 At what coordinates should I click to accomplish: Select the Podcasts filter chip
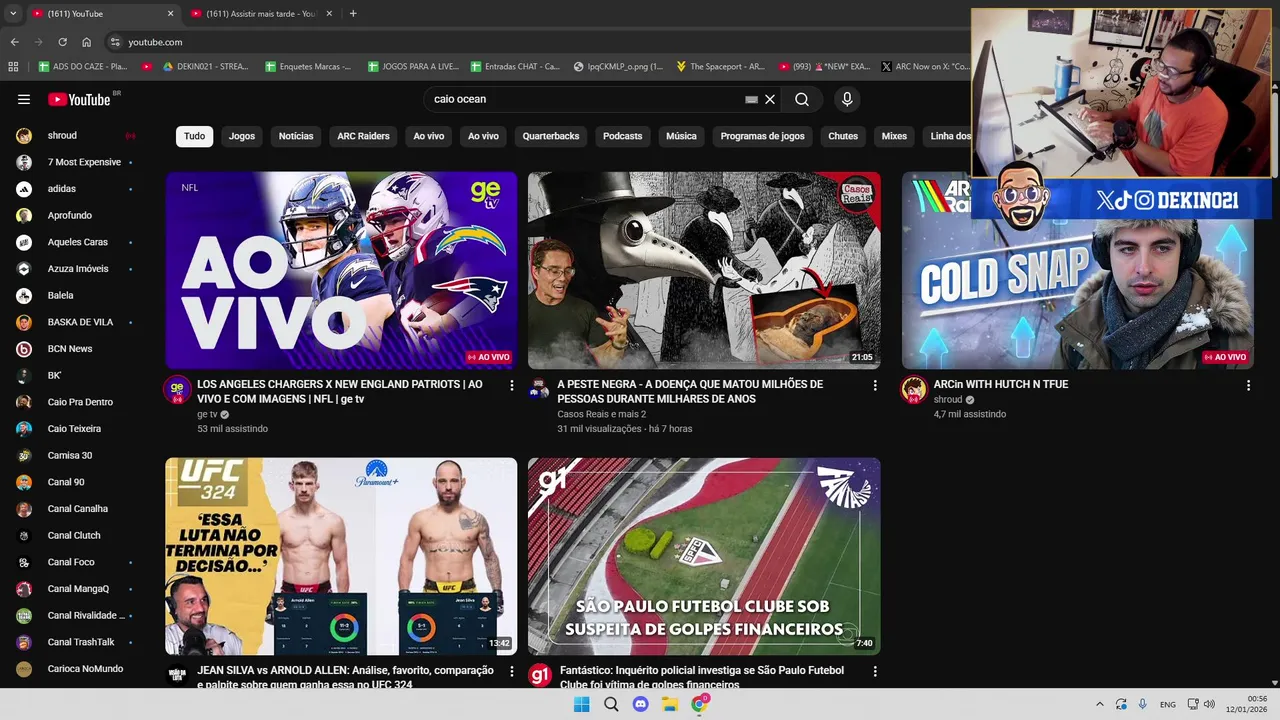click(622, 136)
